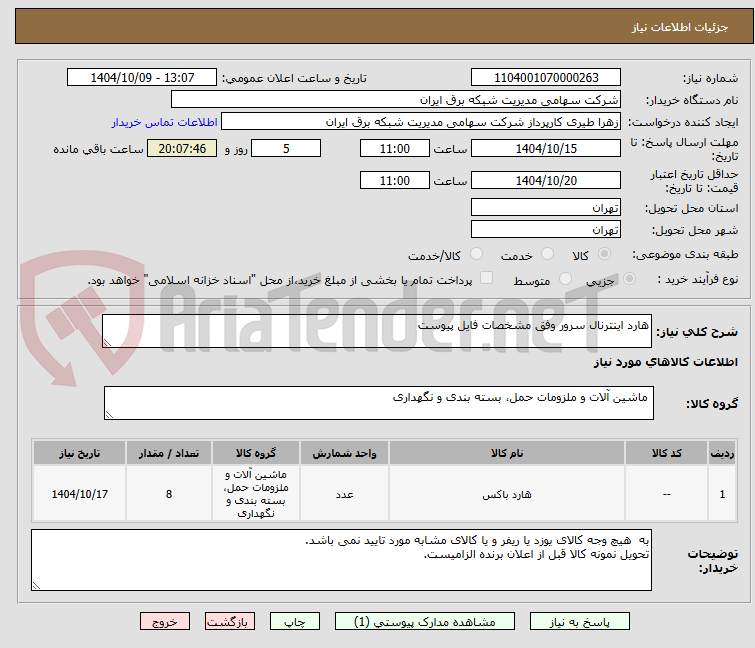The width and height of the screenshot is (755, 648).
Task: Click the جزئیات اطلاعات نیاز header title
Action: (680, 27)
